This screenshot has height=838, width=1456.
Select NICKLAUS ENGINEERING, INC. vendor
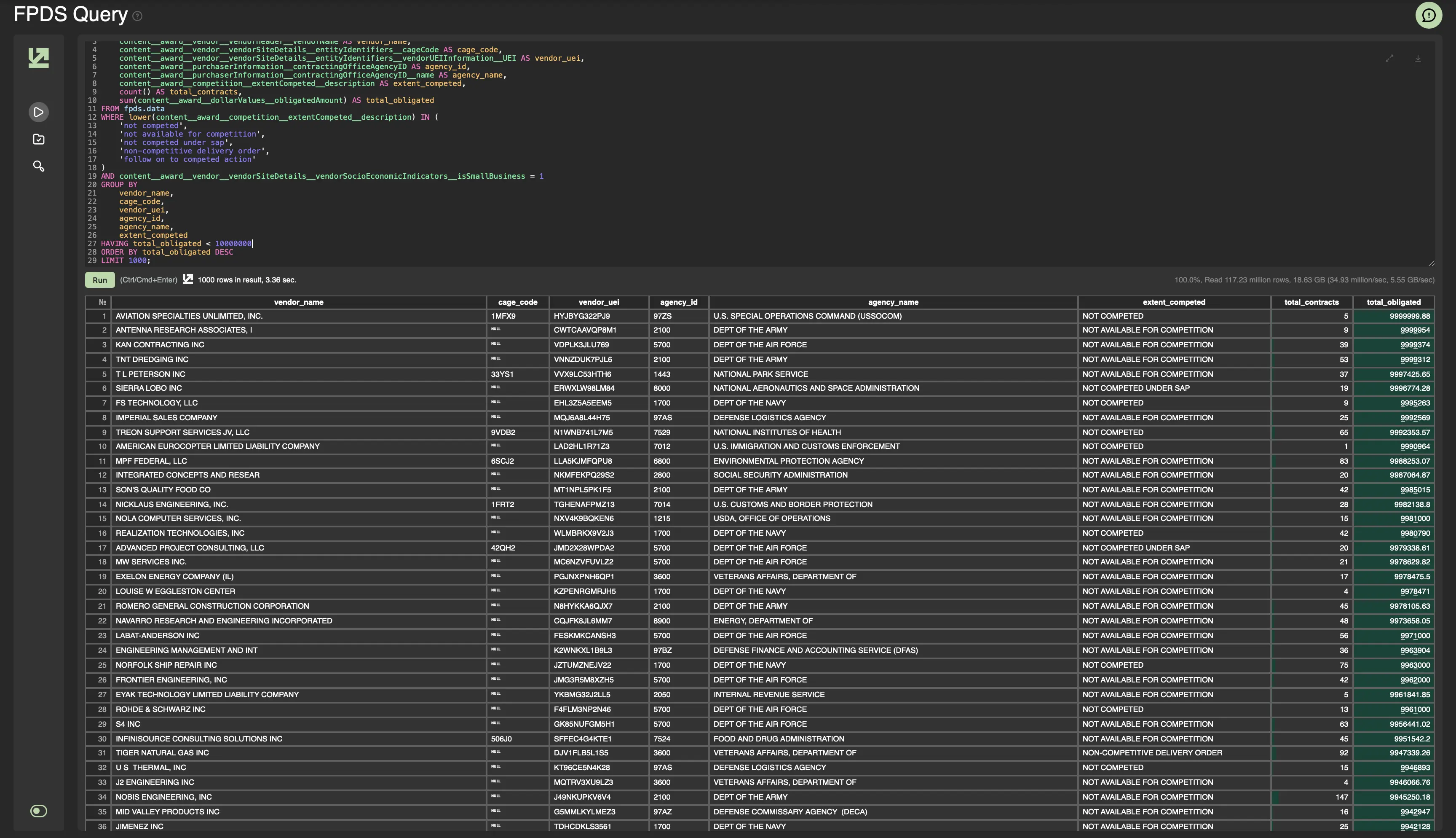point(298,505)
